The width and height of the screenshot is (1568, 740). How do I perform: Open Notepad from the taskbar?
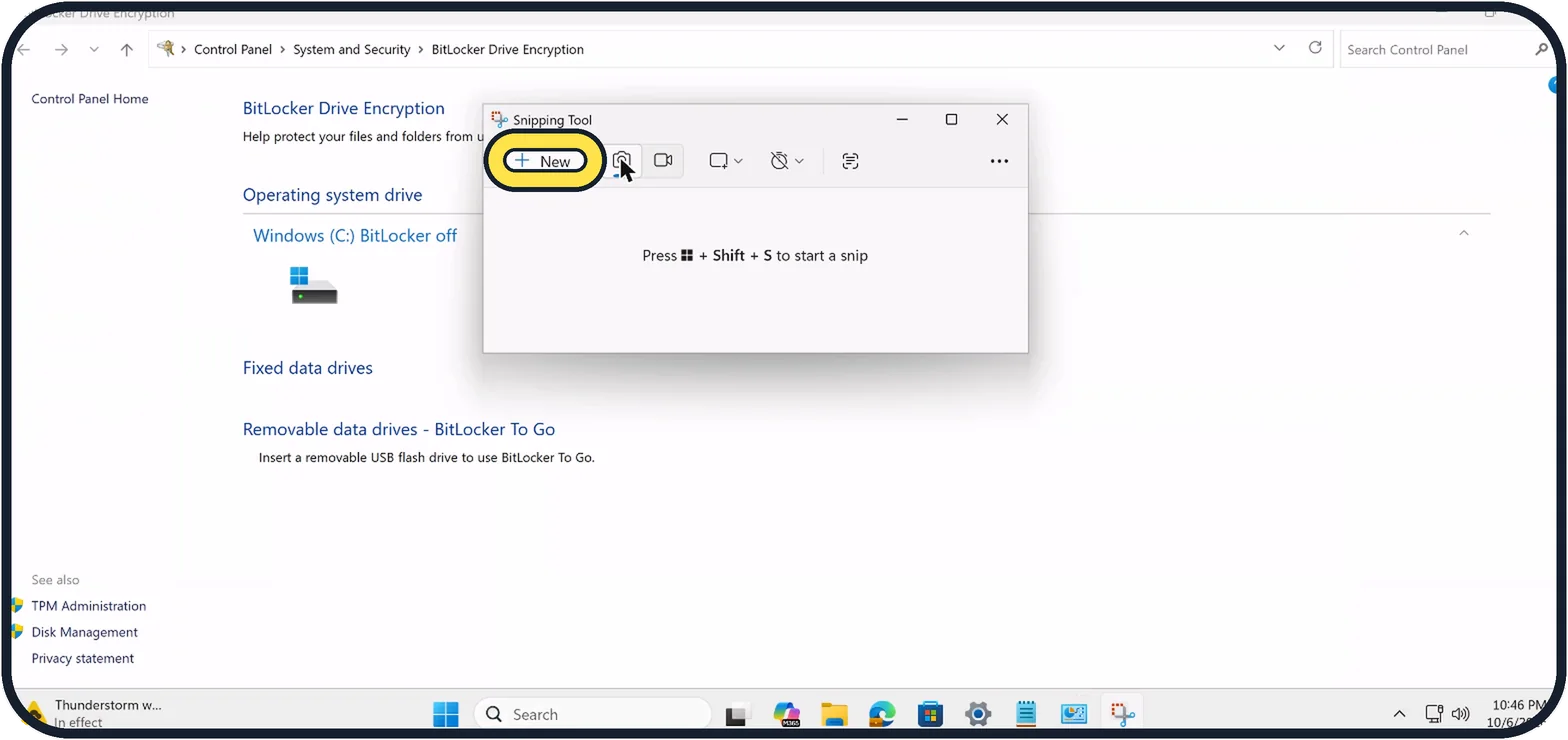[1026, 714]
